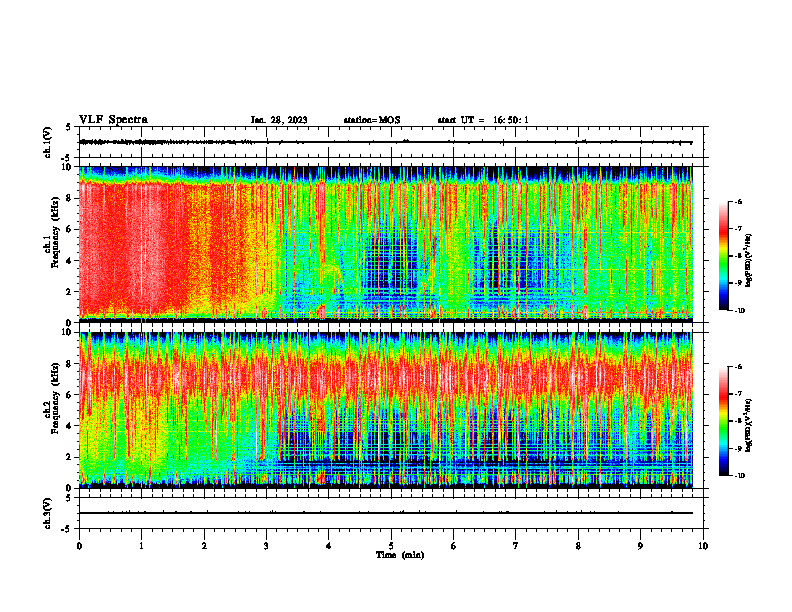Click the '2' tick on the time axis
792x612 pixels.
(204, 546)
